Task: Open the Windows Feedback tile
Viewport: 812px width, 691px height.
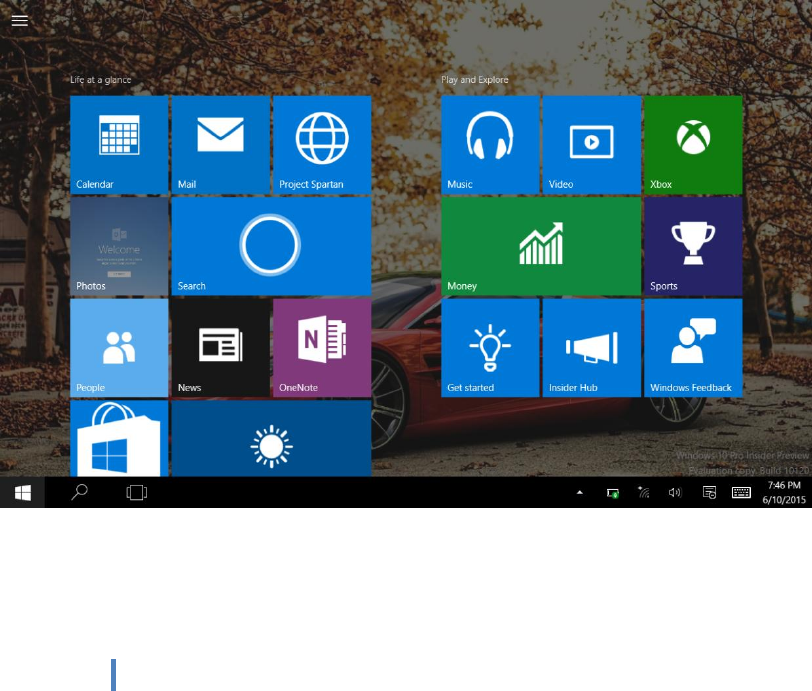Action: [693, 348]
